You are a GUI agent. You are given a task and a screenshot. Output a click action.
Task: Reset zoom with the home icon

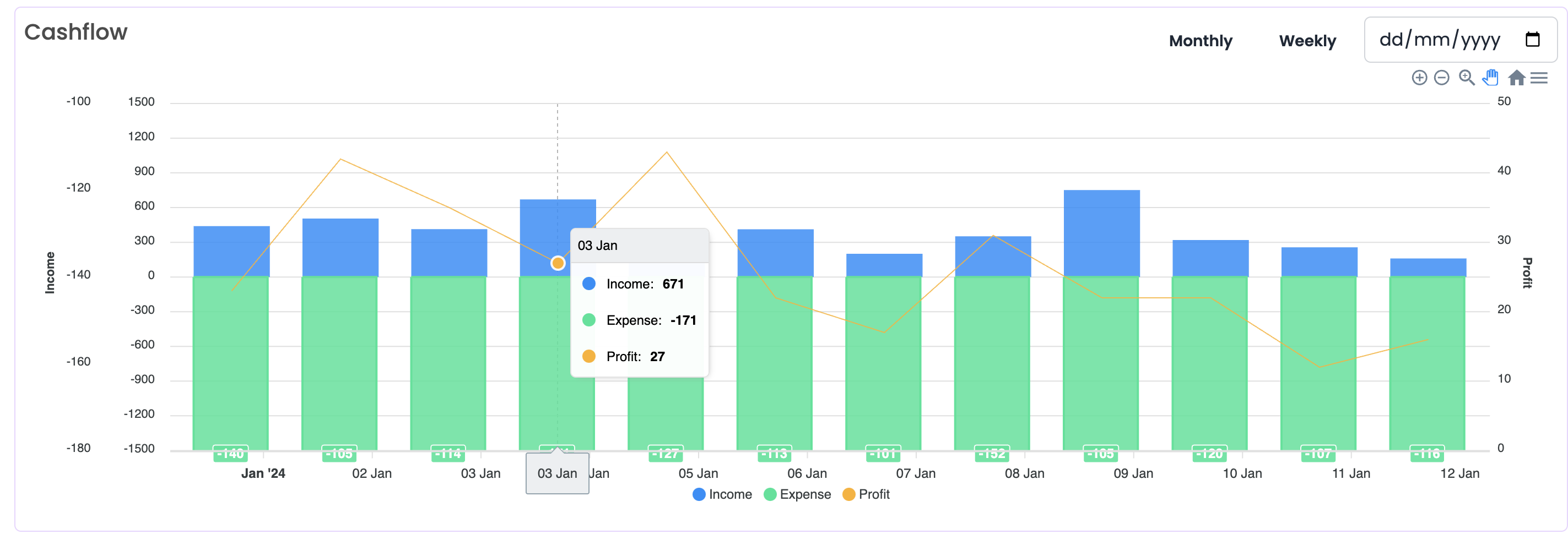(1516, 78)
